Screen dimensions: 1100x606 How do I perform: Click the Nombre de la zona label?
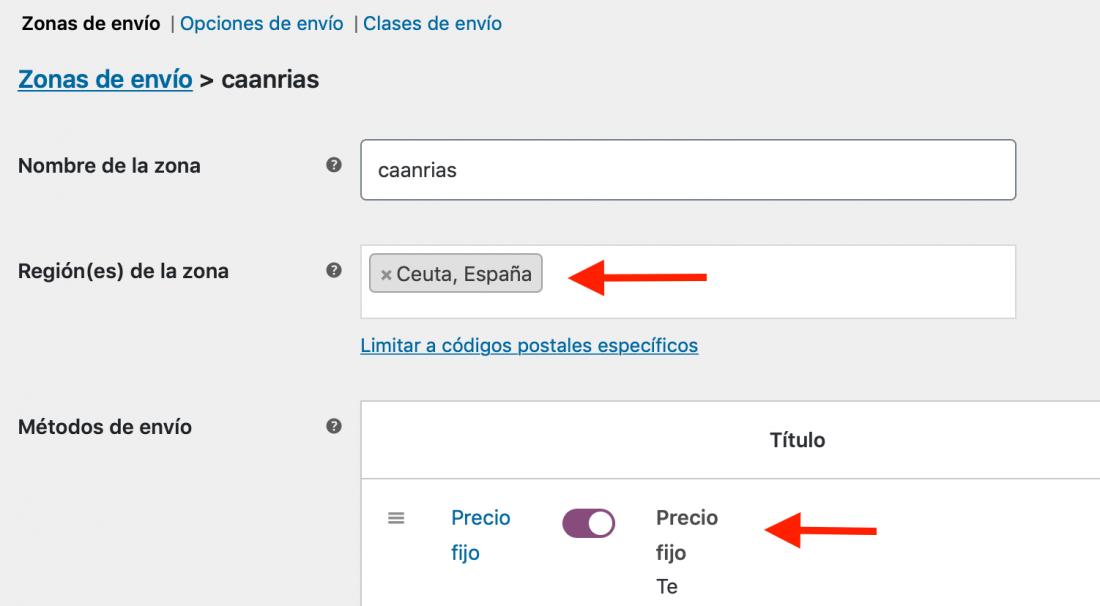click(x=109, y=166)
